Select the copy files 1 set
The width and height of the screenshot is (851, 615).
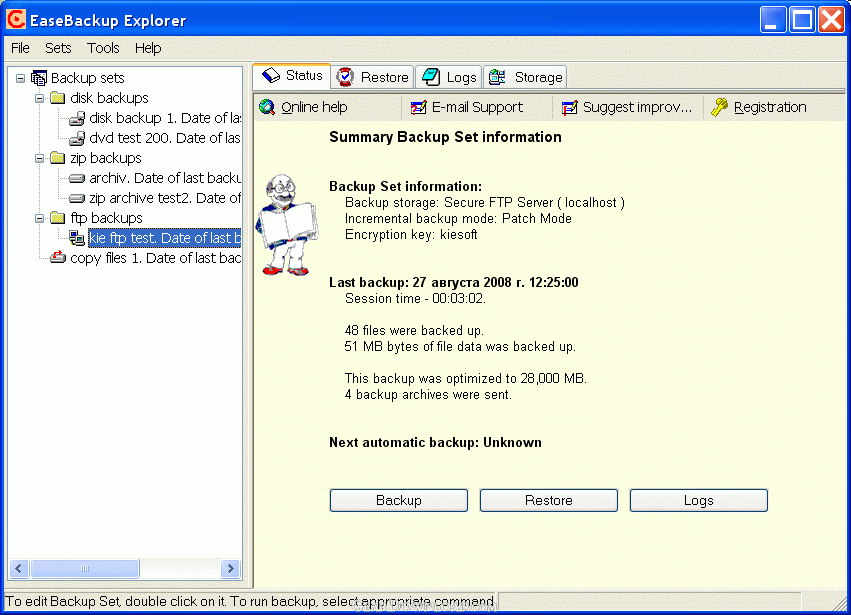[156, 258]
